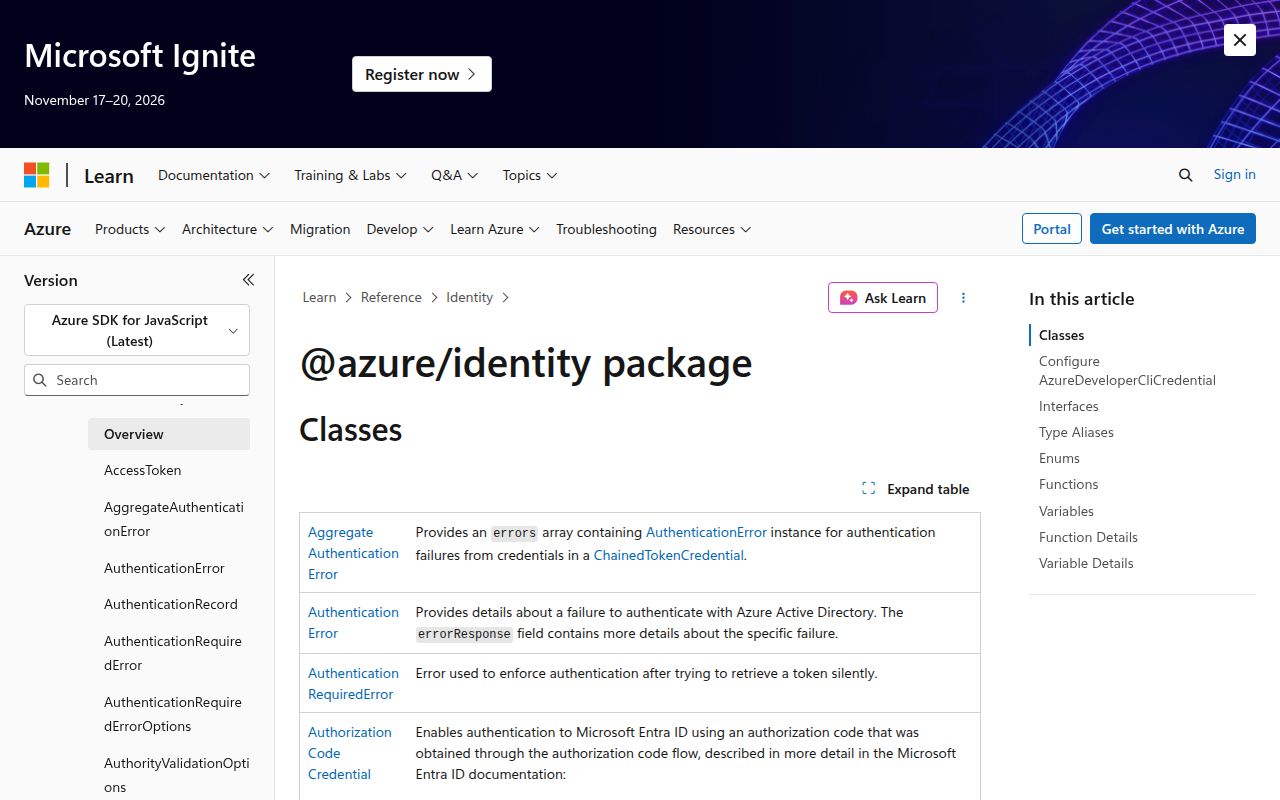Open Authentication RequiredError table link
The width and height of the screenshot is (1280, 800).
tap(353, 683)
